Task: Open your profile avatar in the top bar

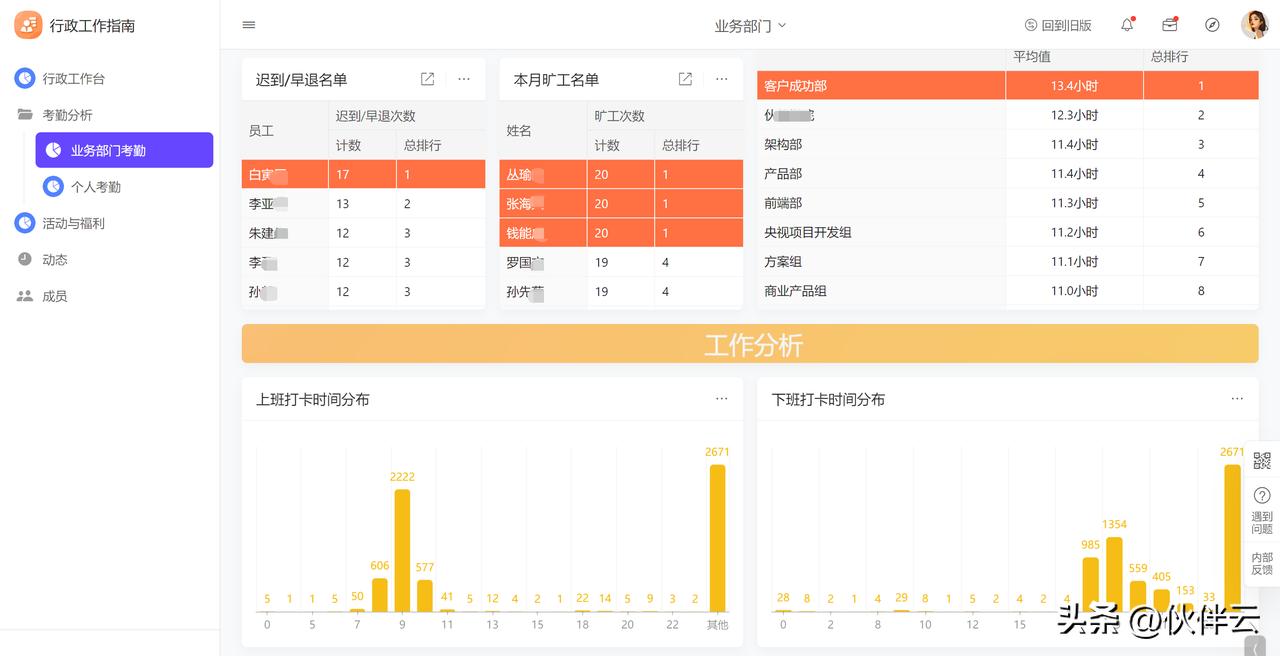Action: click(1253, 25)
